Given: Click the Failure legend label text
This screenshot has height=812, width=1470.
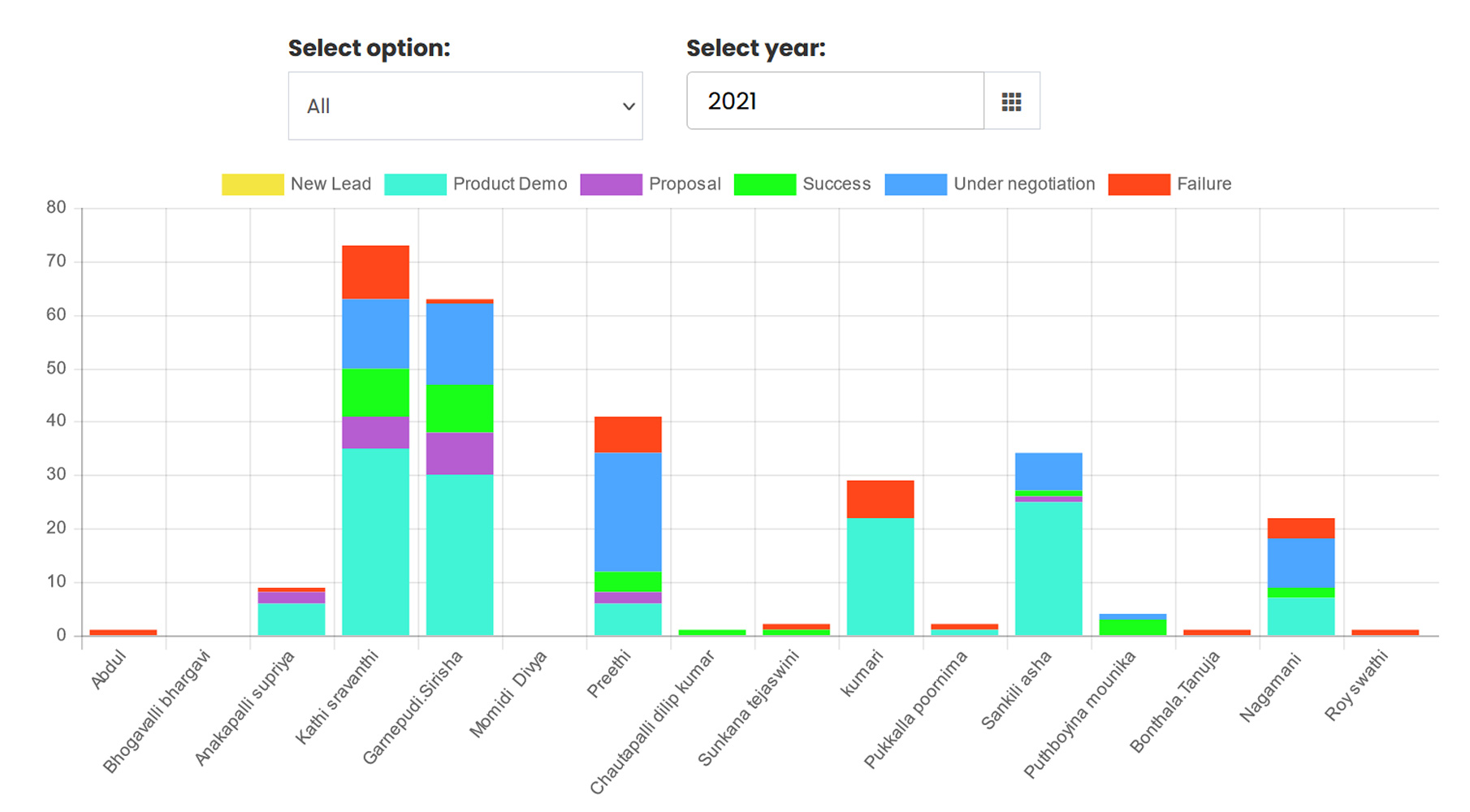Looking at the screenshot, I should point(1204,184).
